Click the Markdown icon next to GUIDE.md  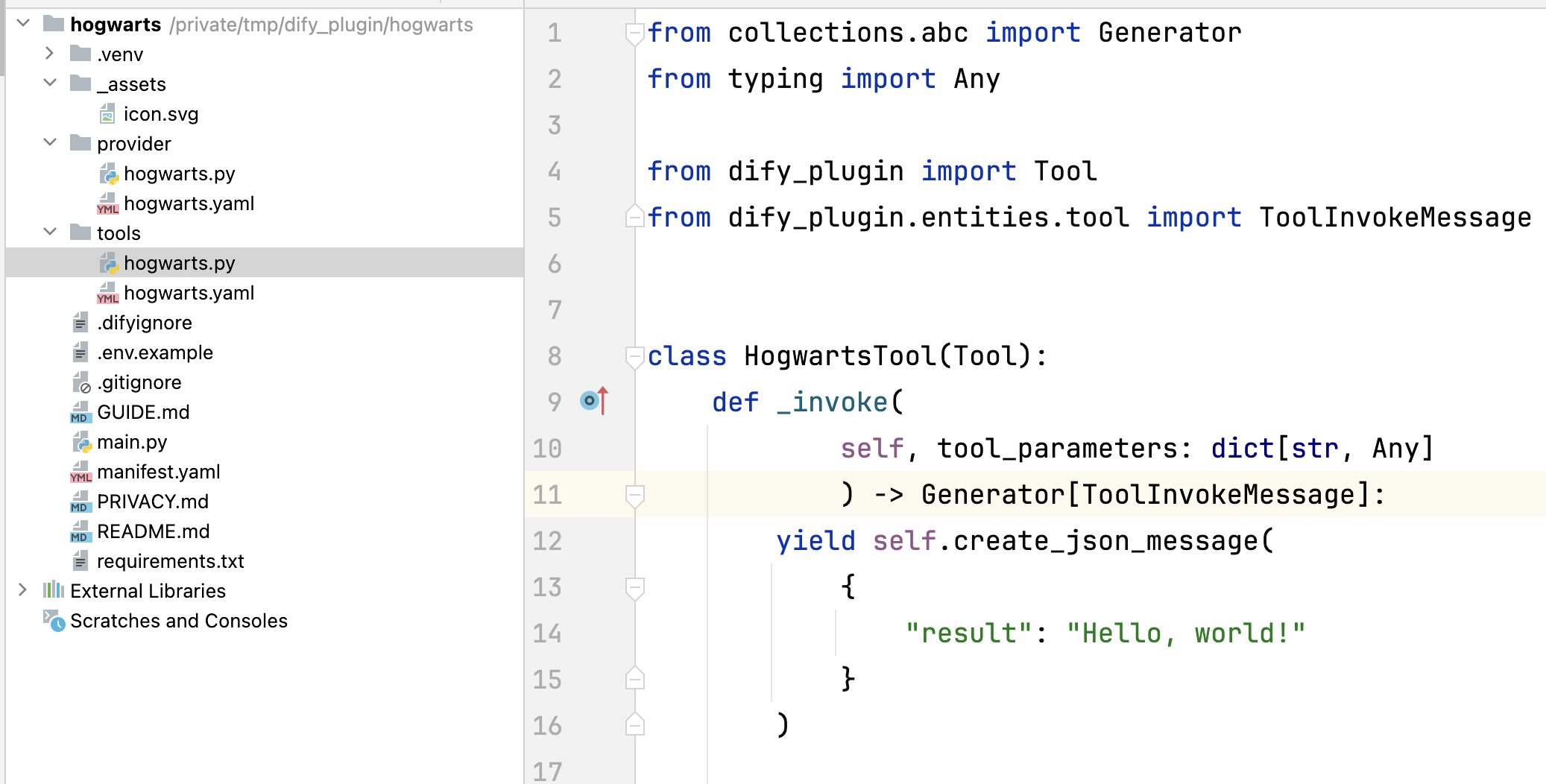(x=81, y=412)
